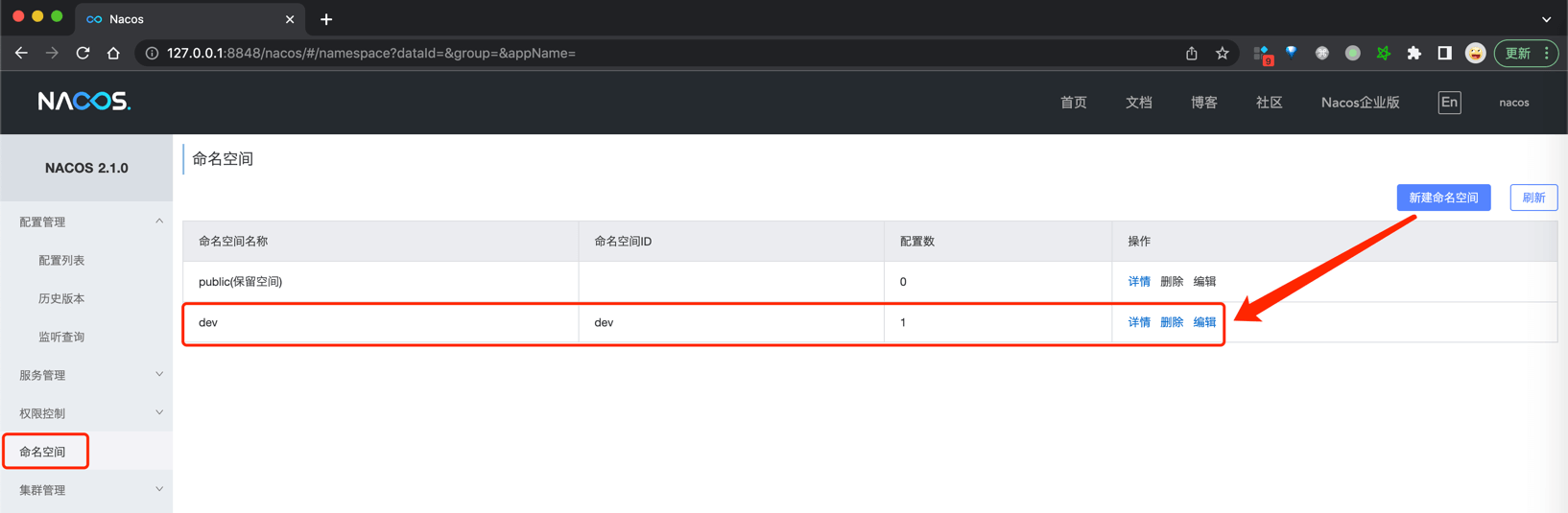Viewport: 1568px width, 513px height.
Task: Bookmark this page with star icon
Action: 1222,54
